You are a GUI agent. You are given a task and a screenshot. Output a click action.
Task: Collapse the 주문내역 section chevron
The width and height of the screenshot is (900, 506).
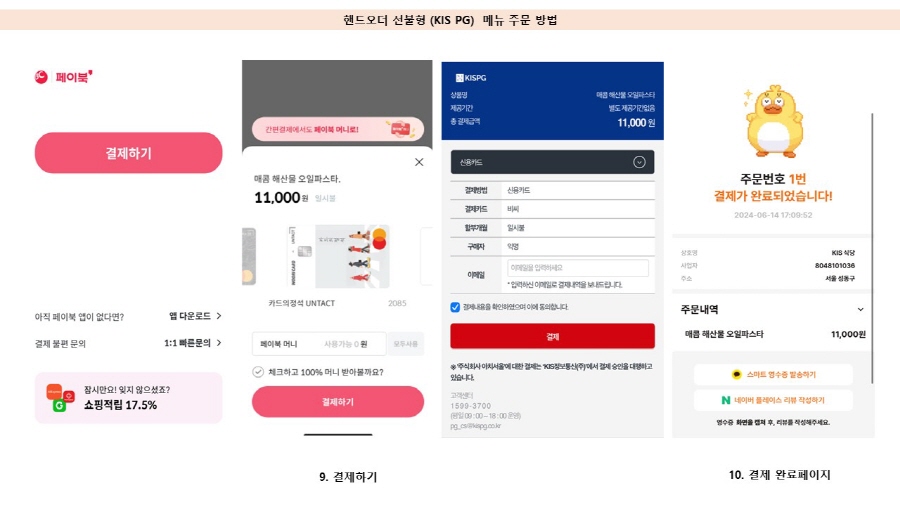(x=860, y=309)
